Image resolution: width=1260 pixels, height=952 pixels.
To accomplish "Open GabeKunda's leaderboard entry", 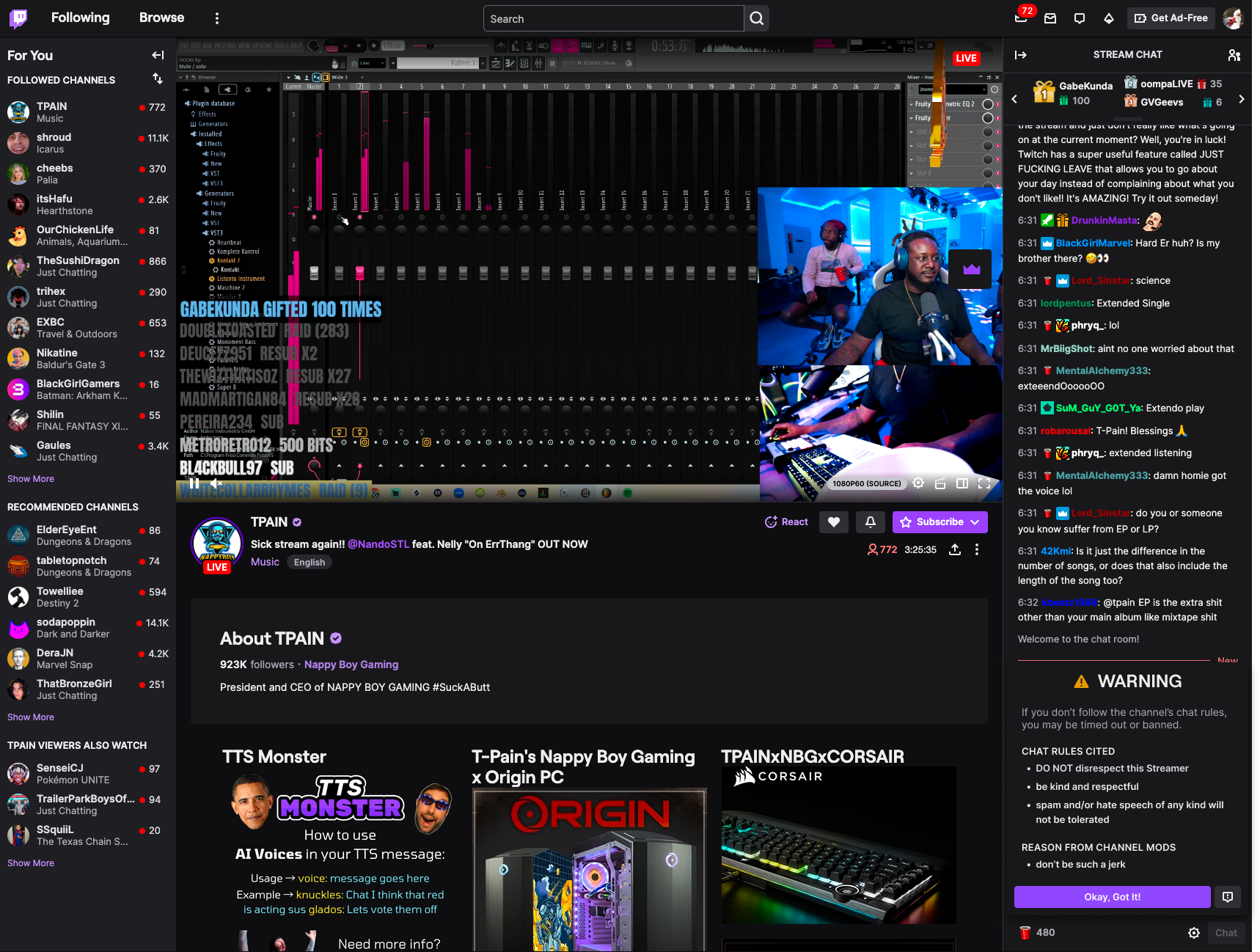I will 1073,93.
